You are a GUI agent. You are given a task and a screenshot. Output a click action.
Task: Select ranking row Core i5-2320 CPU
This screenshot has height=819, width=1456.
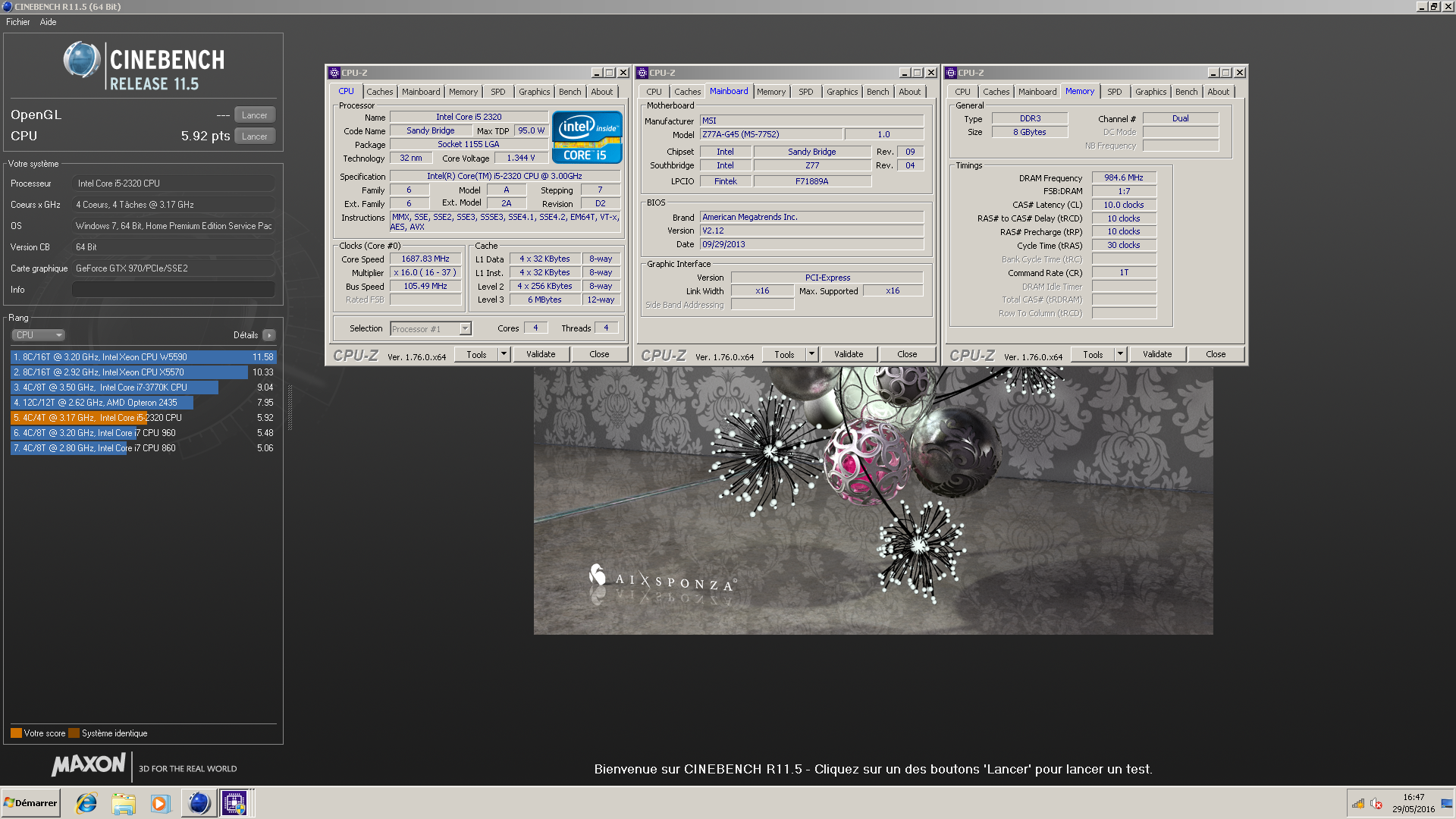(143, 418)
